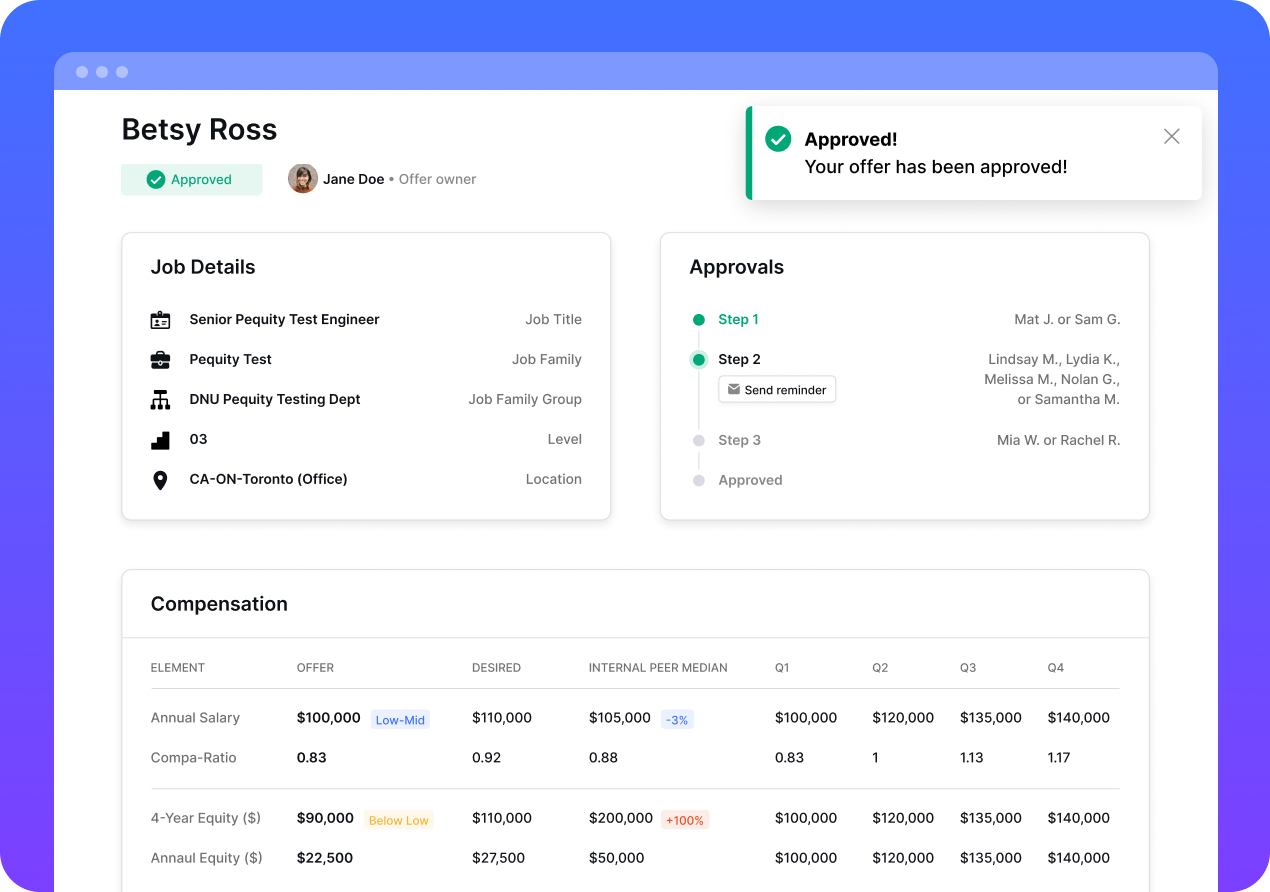This screenshot has width=1270, height=892.
Task: Dismiss the Approved notification toast
Action: pyautogui.click(x=1172, y=137)
